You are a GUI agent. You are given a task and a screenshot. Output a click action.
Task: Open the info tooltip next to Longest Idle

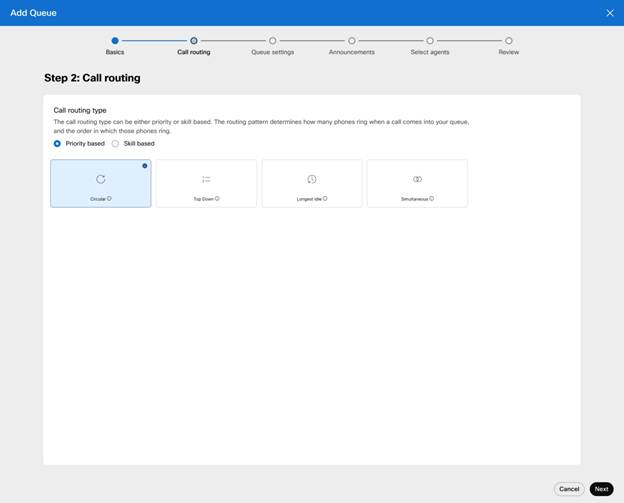pos(325,198)
